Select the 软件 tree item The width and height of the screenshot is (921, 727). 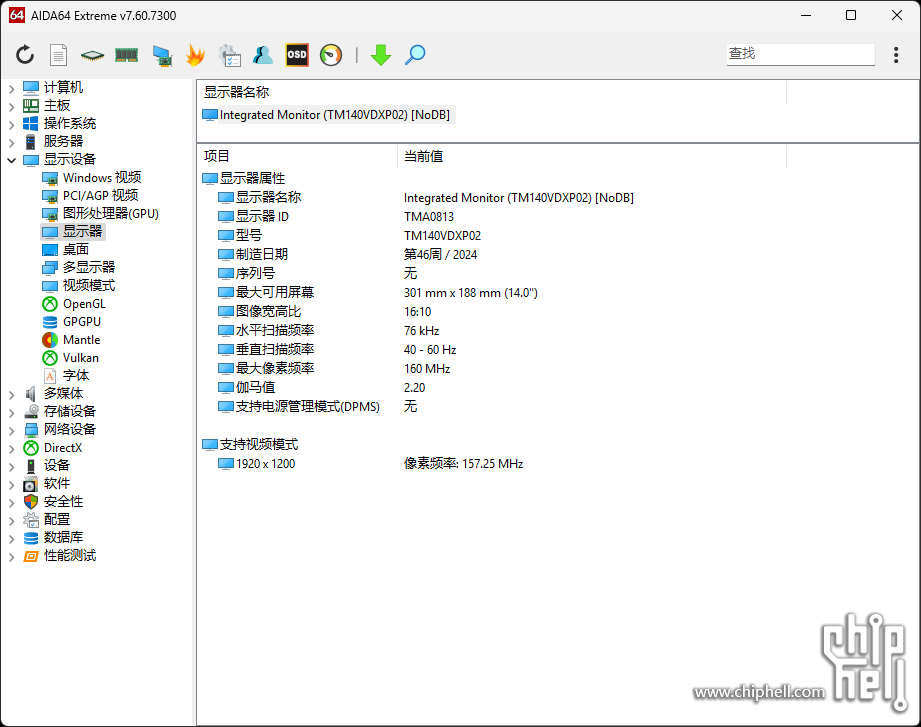point(46,483)
